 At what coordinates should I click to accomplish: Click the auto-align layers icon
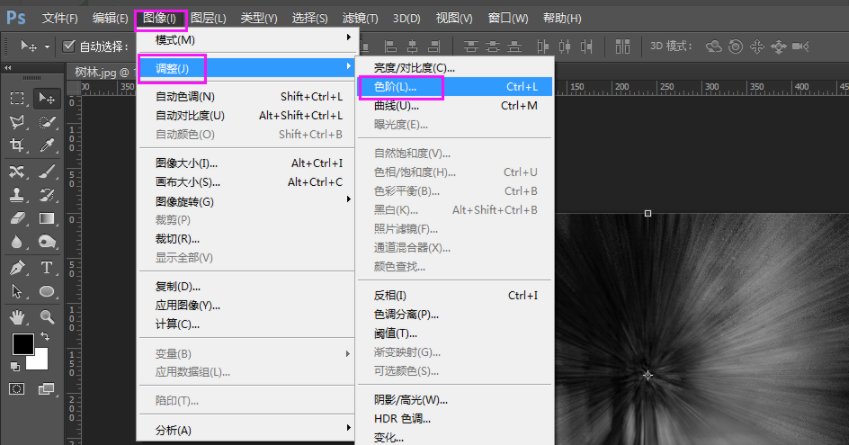click(x=623, y=47)
